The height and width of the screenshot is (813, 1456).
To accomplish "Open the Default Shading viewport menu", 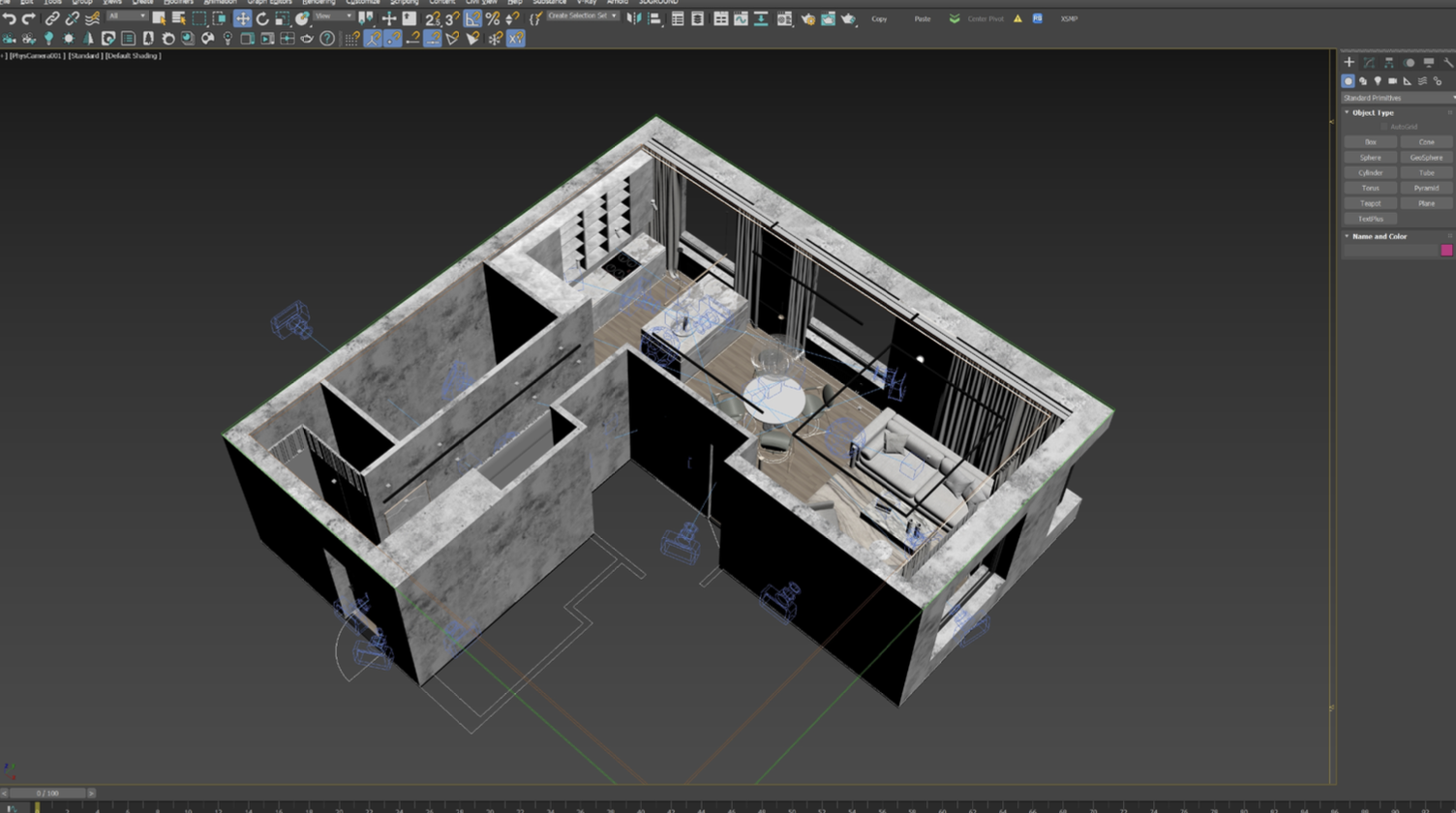I will [134, 56].
